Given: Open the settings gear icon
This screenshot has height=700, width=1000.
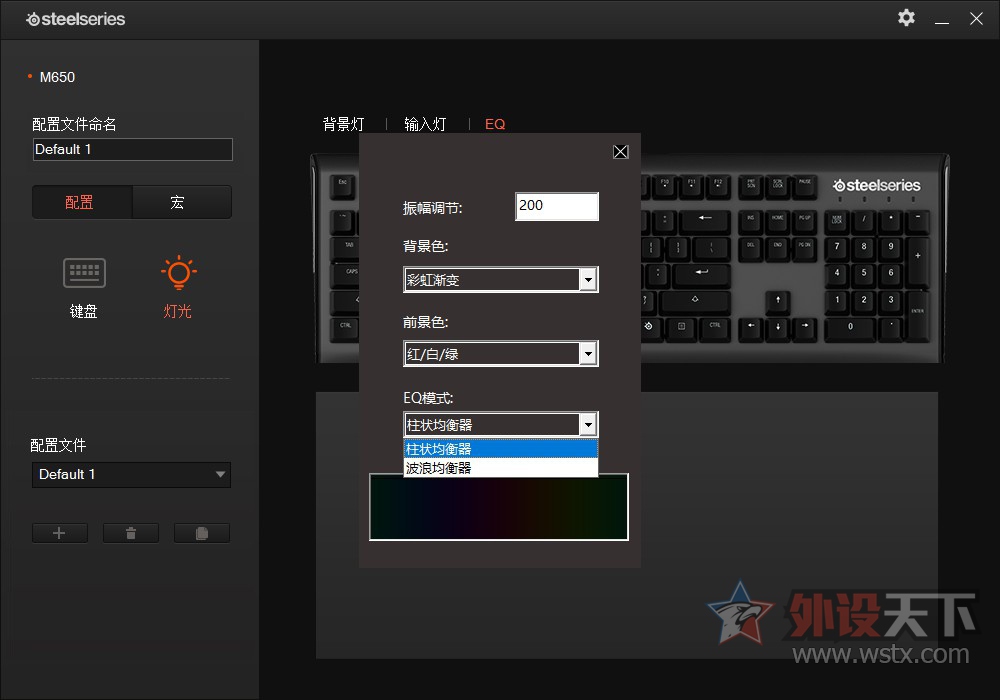Looking at the screenshot, I should pos(905,18).
